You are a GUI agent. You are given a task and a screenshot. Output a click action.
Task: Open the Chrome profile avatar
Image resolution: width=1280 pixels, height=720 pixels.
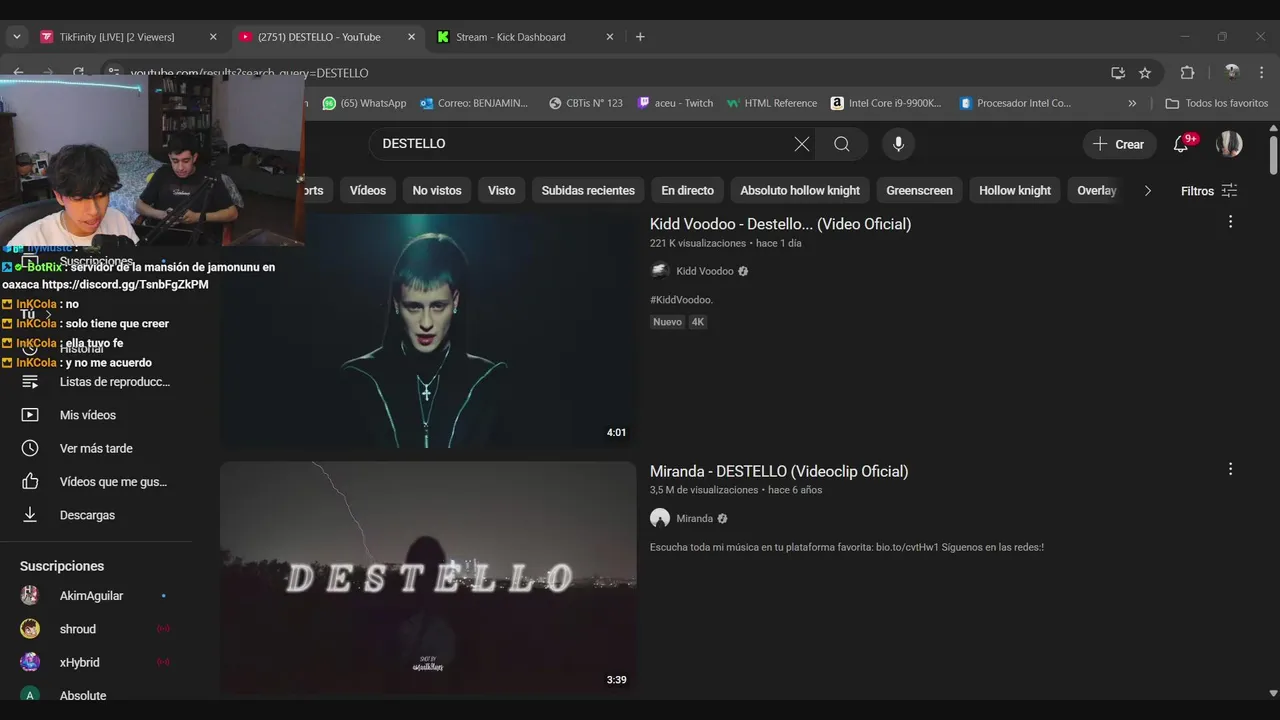1232,72
